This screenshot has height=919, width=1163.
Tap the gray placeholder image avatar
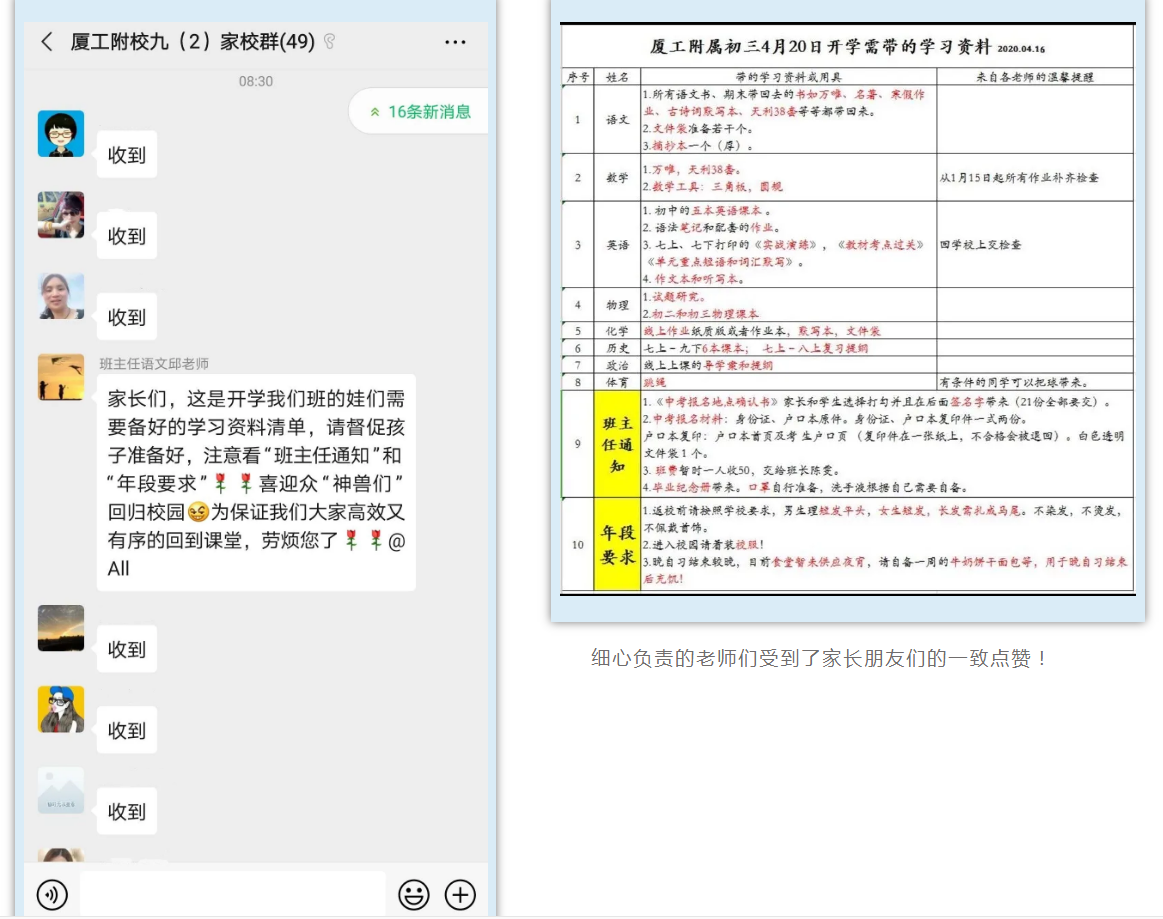click(61, 790)
